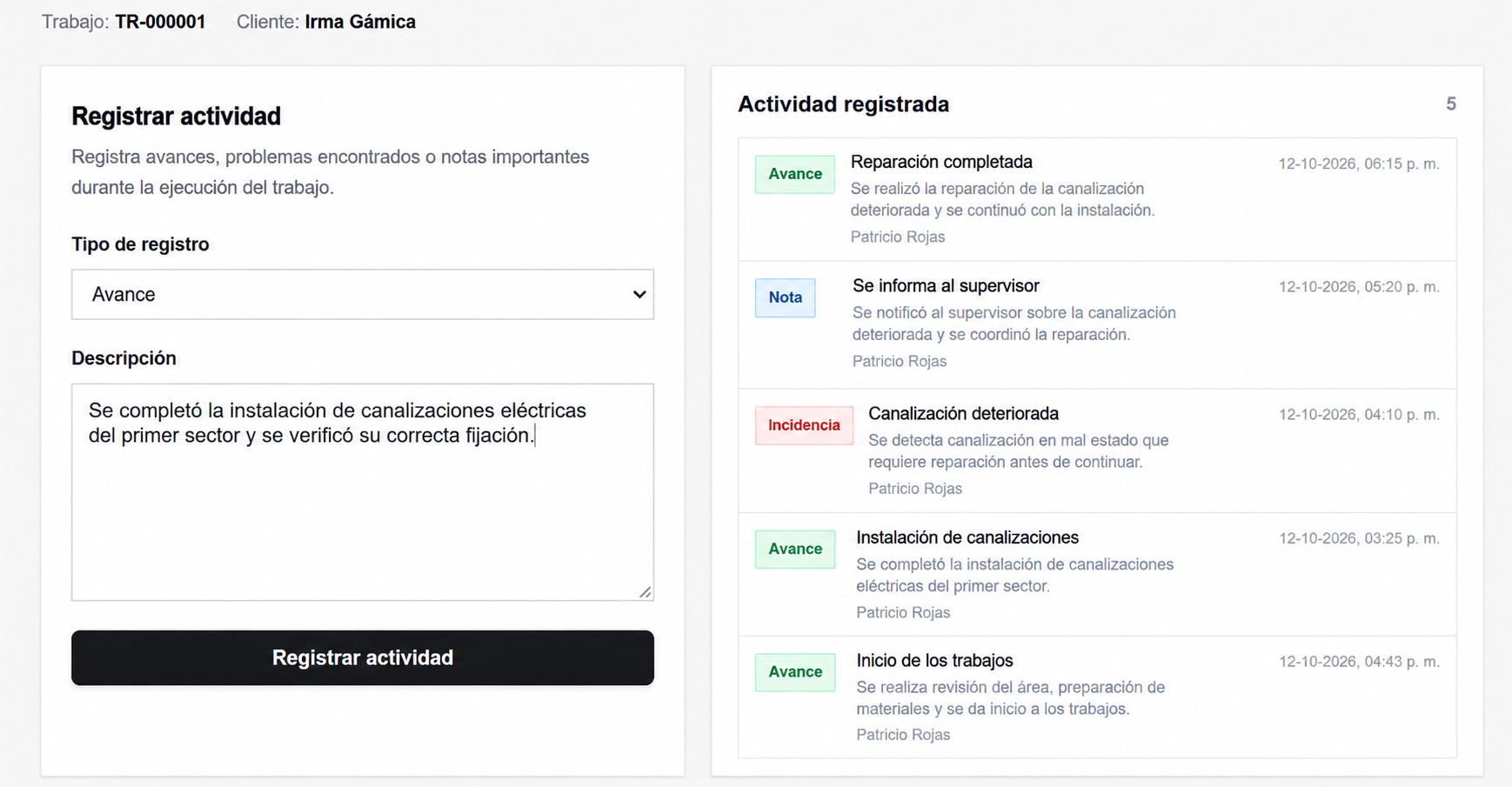Select the 'Instalación de canalizaciones' title

(x=967, y=537)
